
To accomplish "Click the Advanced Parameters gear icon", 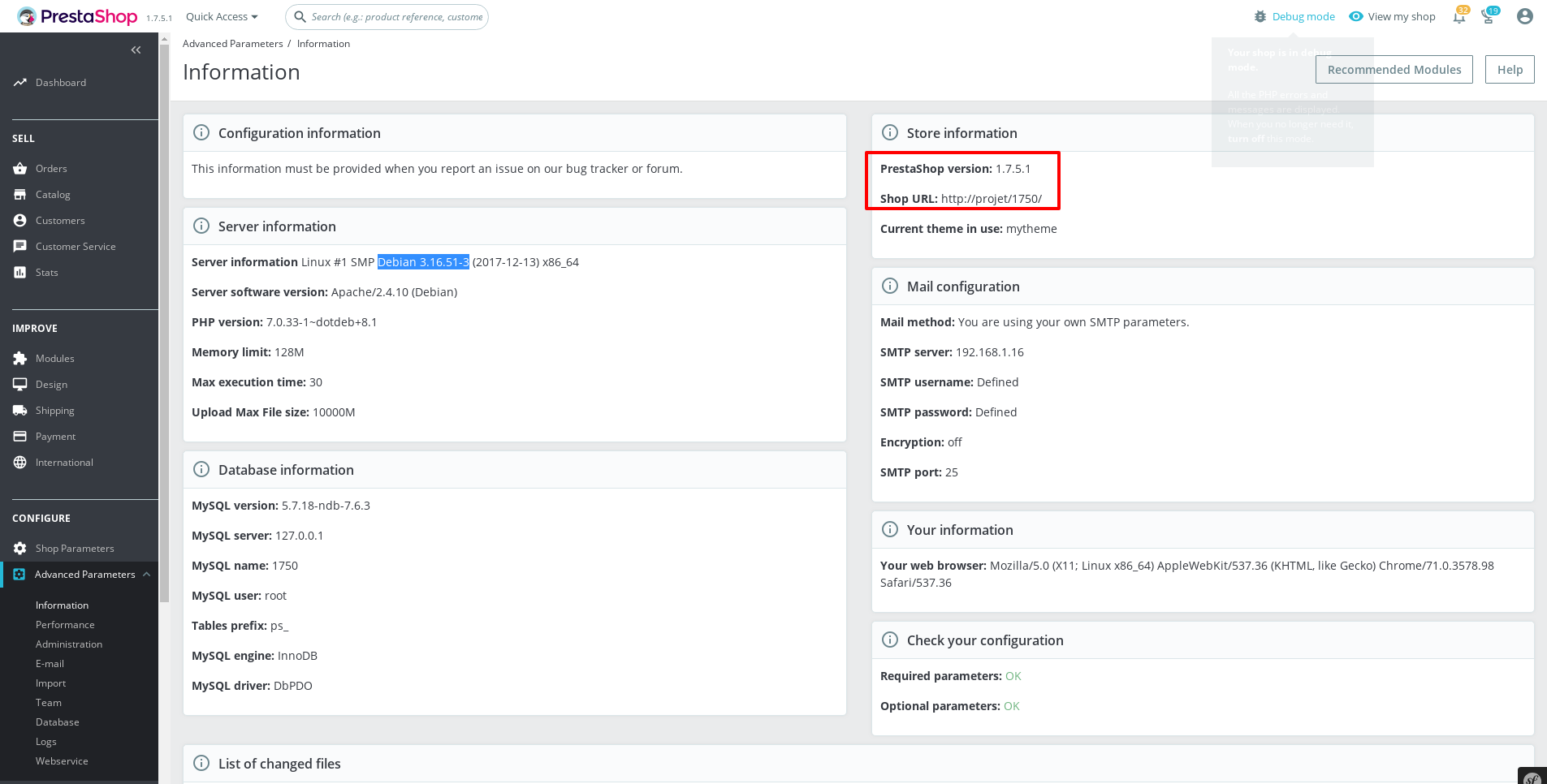I will 19,575.
